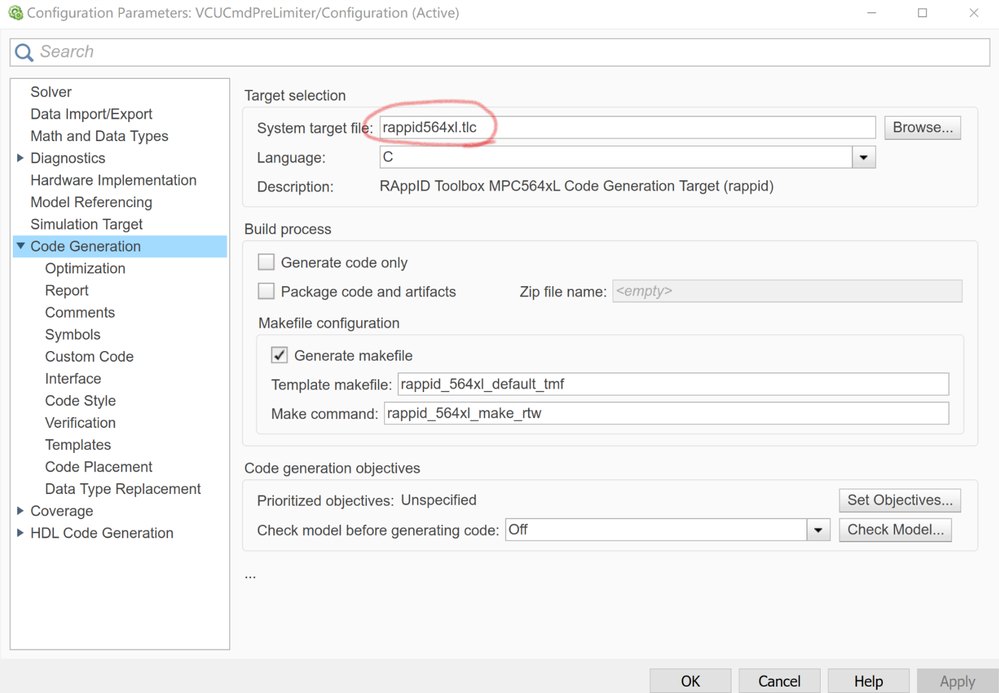Screen dimensions: 999x693
Task: Open the Comments subpane
Action: [80, 313]
